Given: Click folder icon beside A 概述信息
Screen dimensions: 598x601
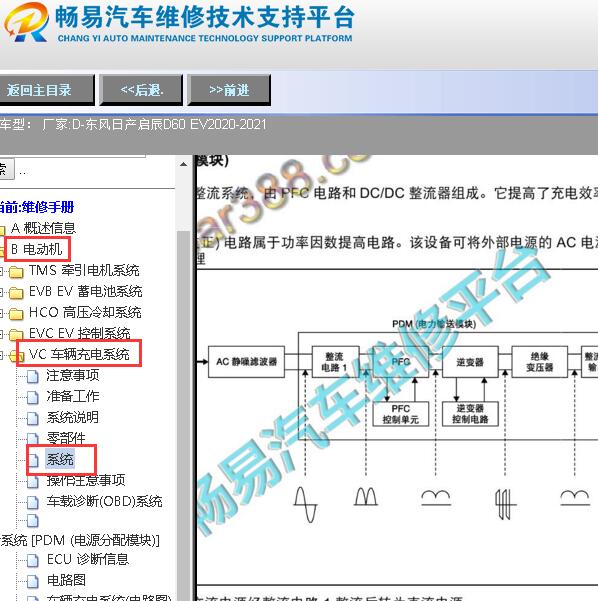Looking at the screenshot, I should pyautogui.click(x=2, y=230).
